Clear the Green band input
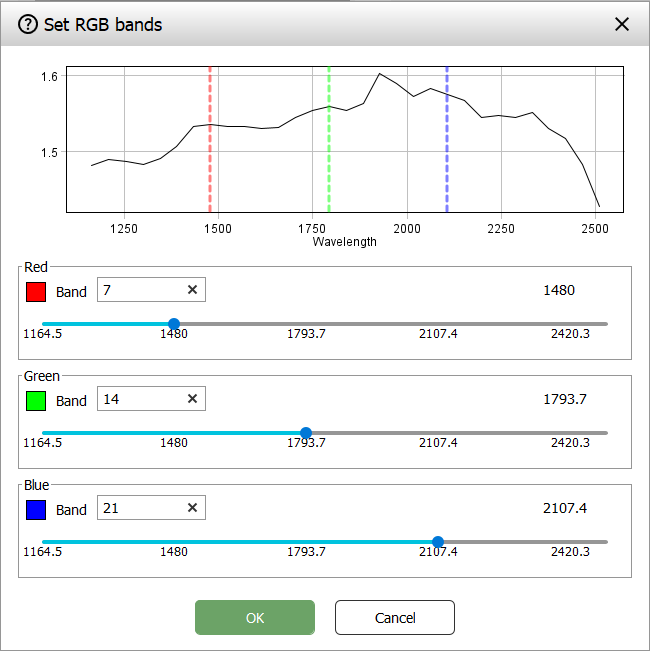Viewport: 650px width, 651px height. pyautogui.click(x=193, y=399)
